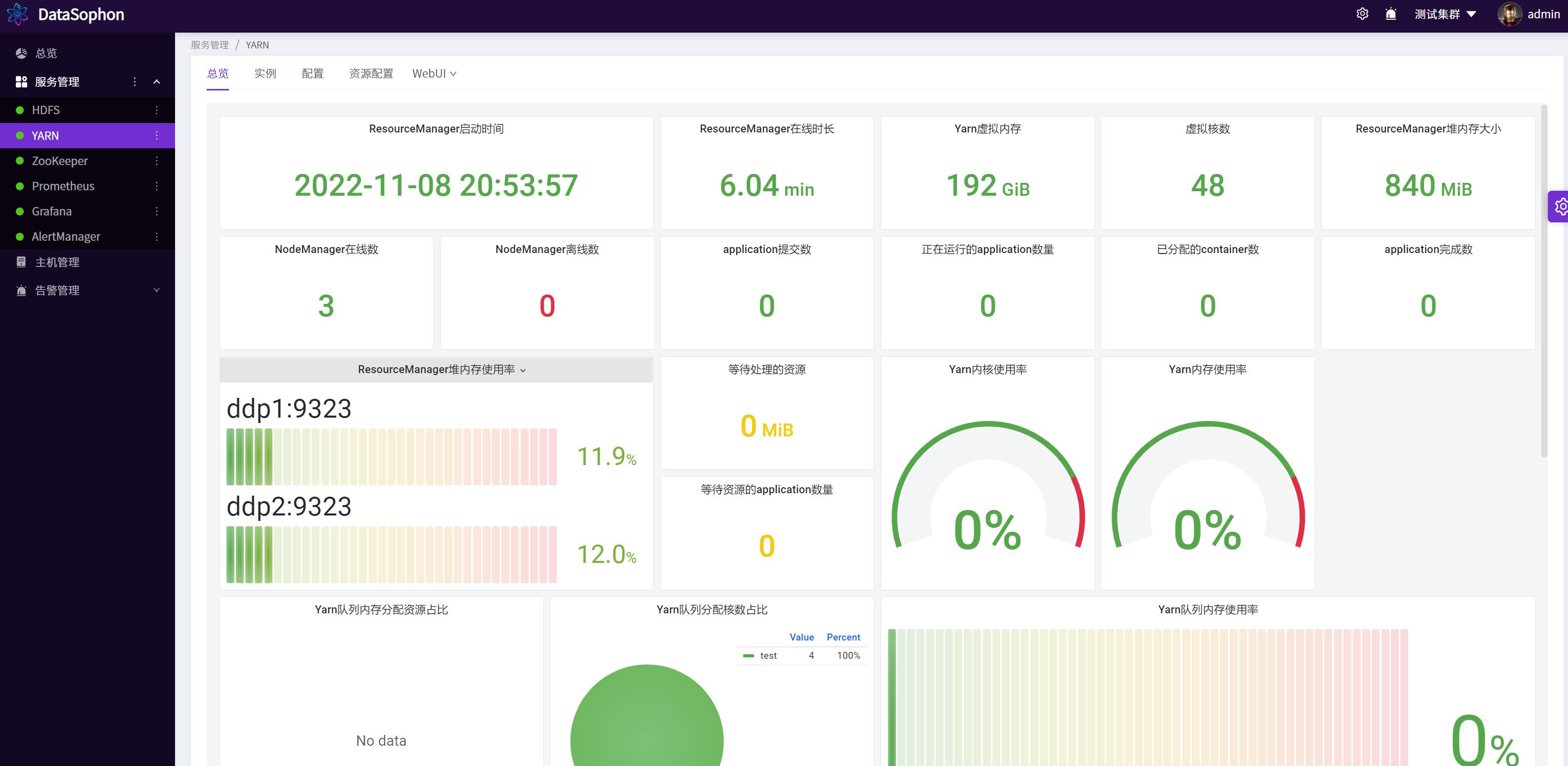The width and height of the screenshot is (1568, 766).
Task: Sort legend by Value column header
Action: pos(802,637)
